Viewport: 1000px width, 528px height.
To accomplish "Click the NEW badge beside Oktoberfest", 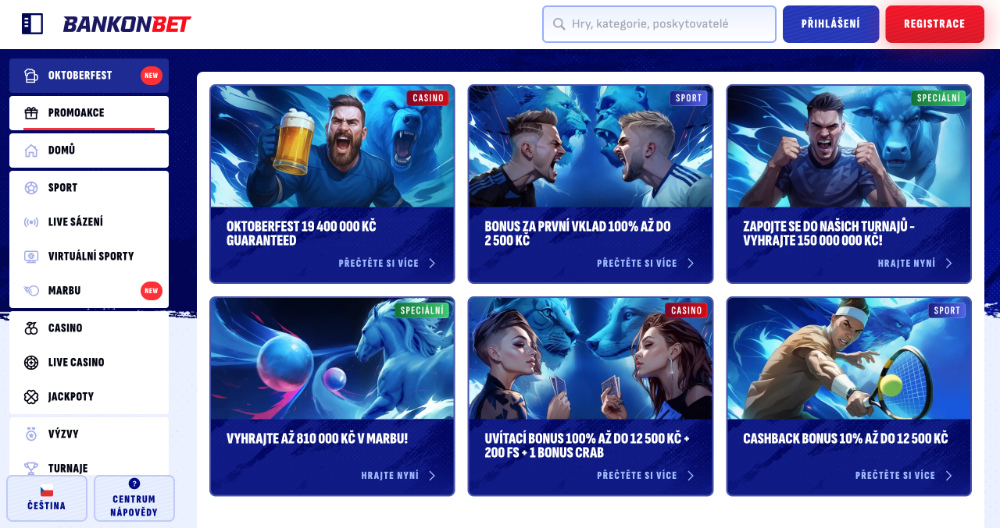I will 151,75.
